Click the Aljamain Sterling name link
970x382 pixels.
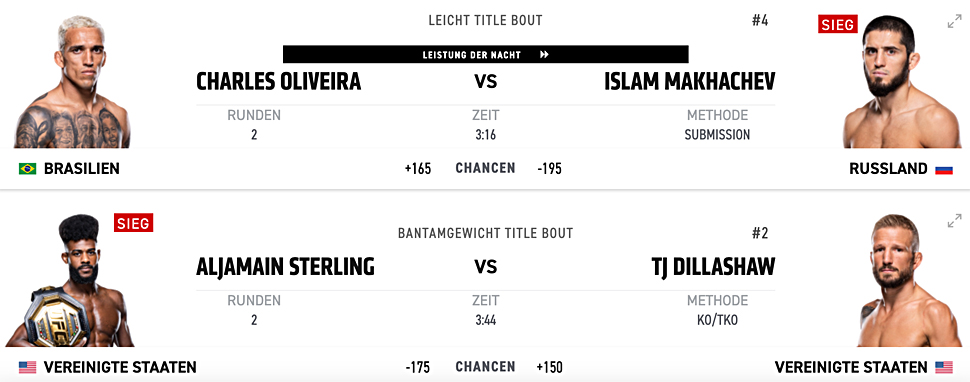[x=285, y=266]
